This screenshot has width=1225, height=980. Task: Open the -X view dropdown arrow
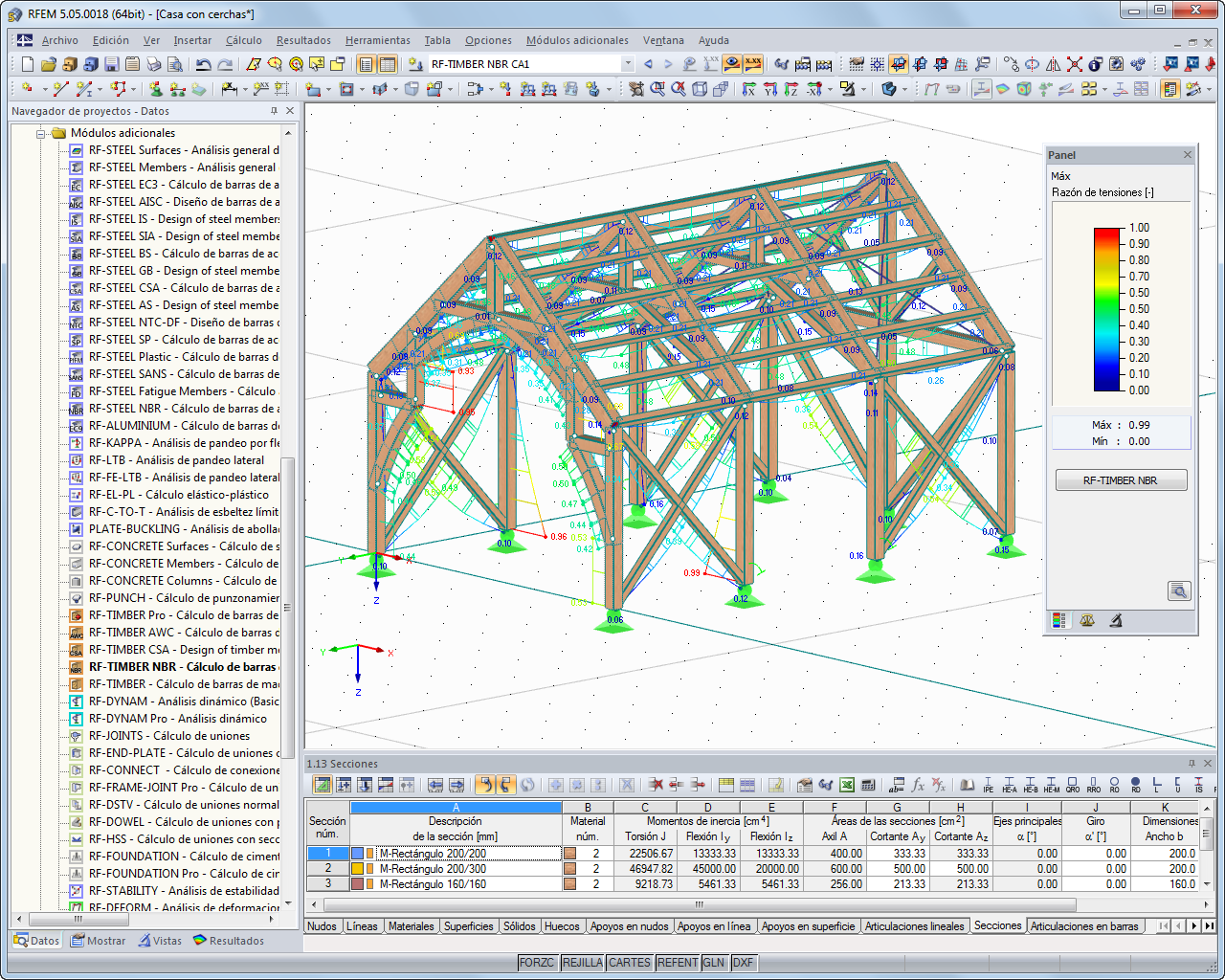pos(830,90)
